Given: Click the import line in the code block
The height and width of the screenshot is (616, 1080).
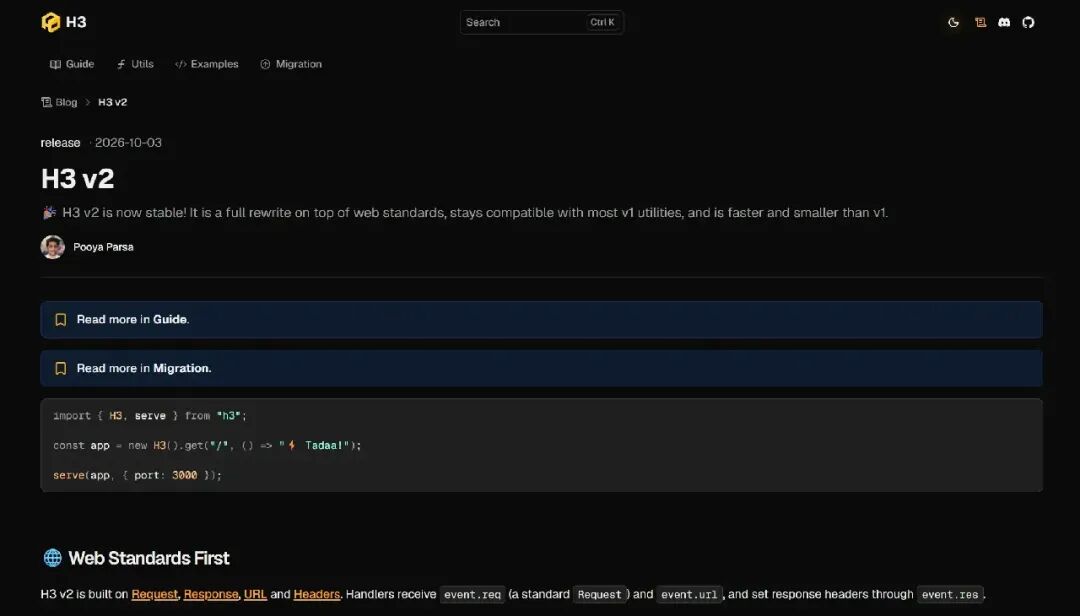Looking at the screenshot, I should click(149, 415).
